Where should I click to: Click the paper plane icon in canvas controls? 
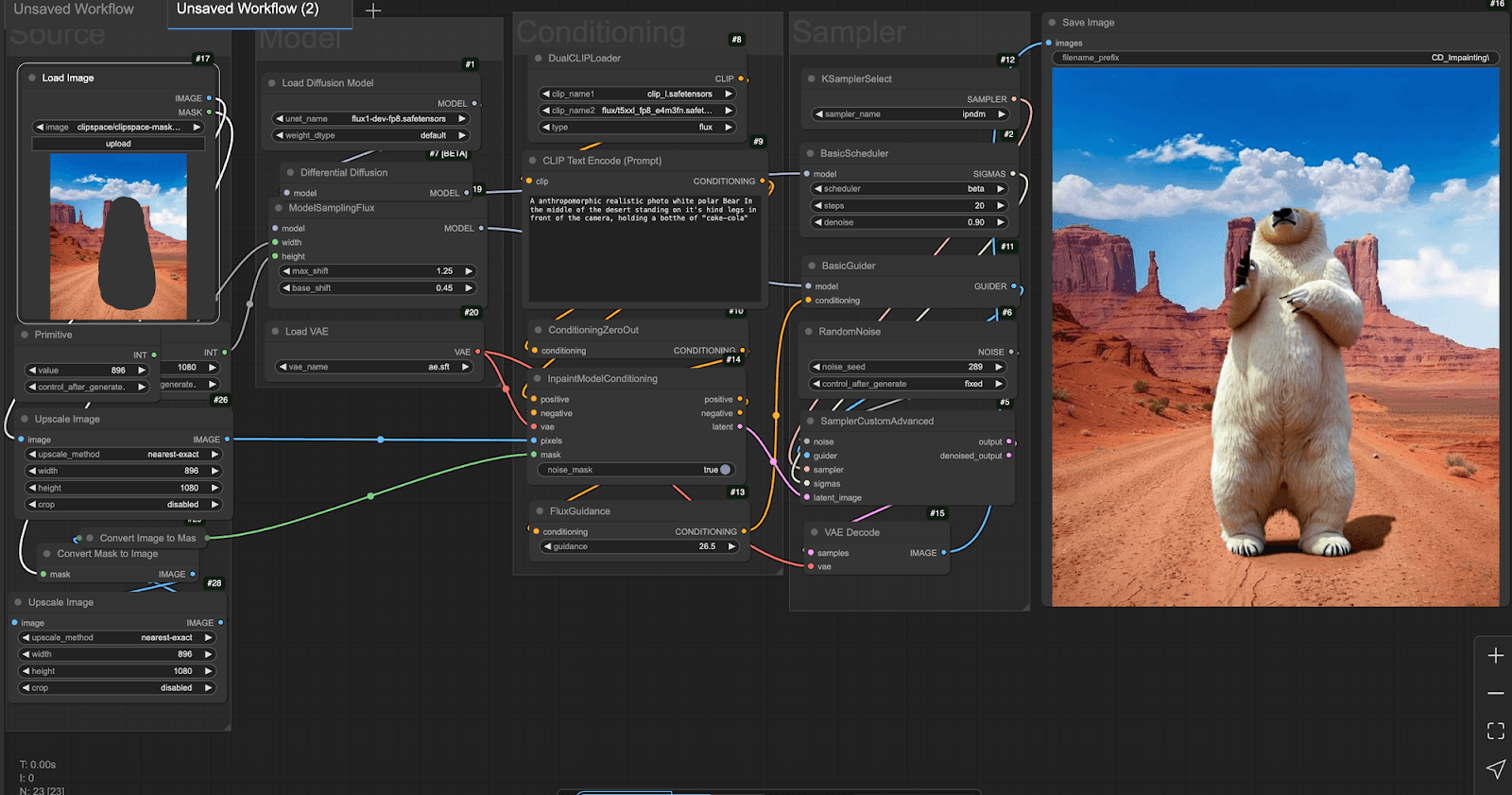(1495, 769)
